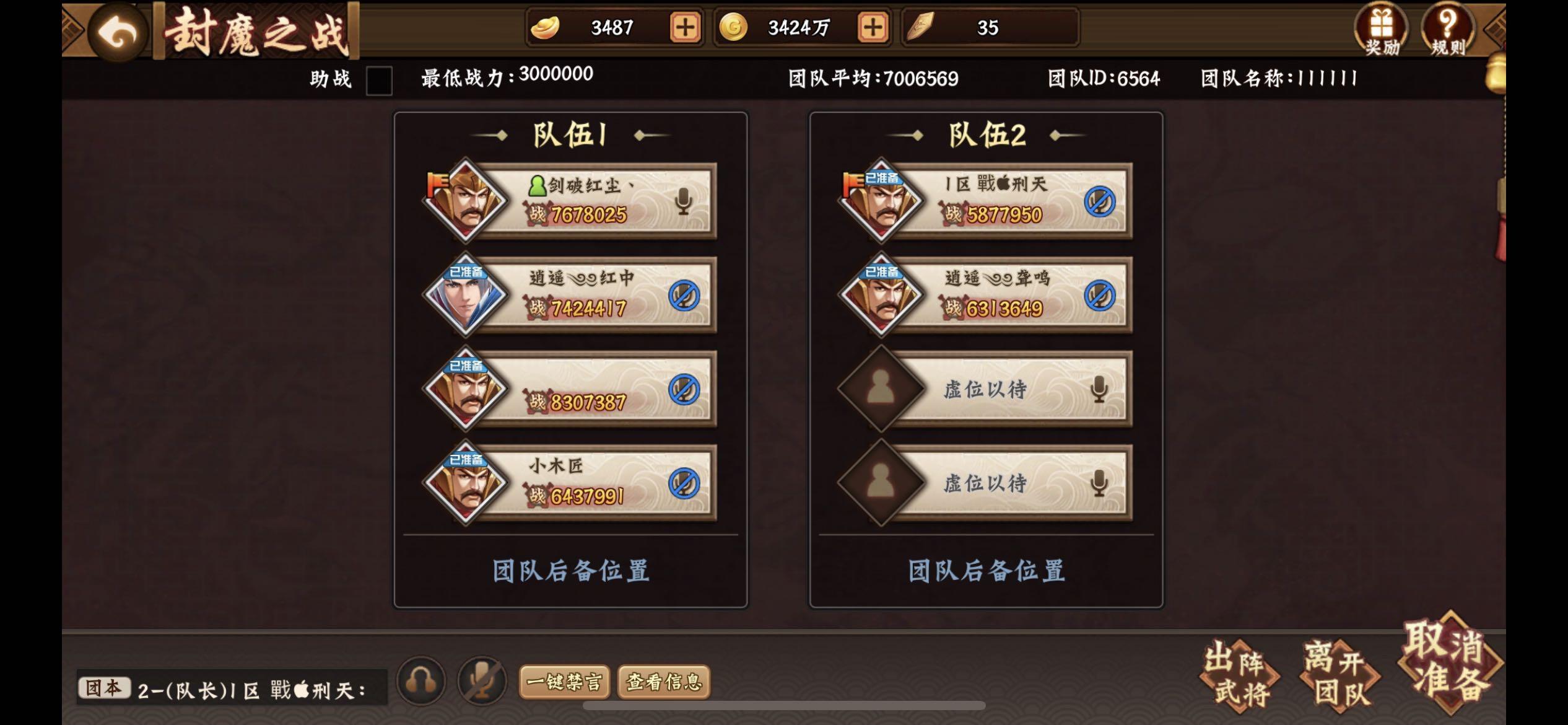The width and height of the screenshot is (1568, 725).
Task: Click 查看信息 view info button
Action: 664,682
